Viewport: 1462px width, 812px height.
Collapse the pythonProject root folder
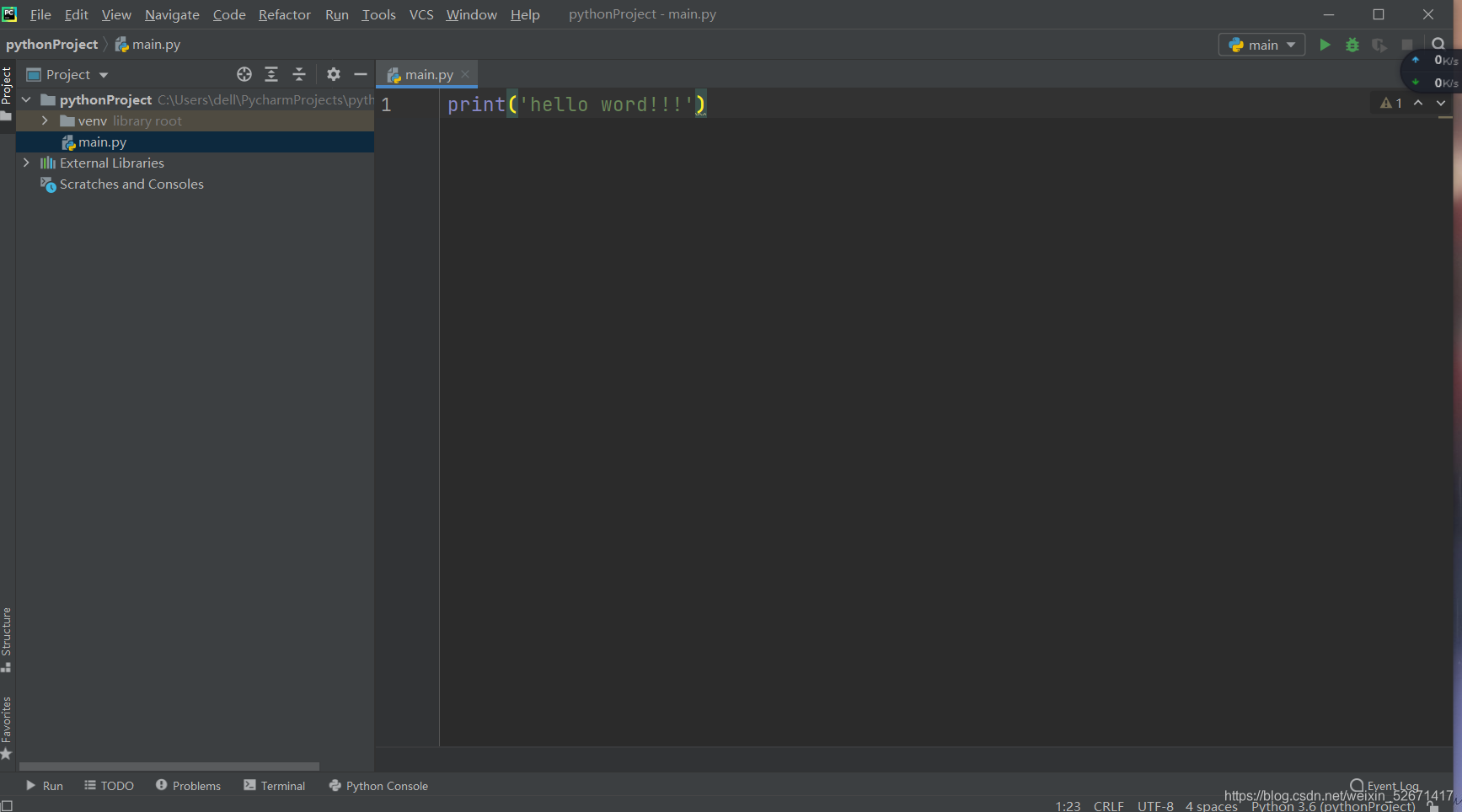(26, 99)
